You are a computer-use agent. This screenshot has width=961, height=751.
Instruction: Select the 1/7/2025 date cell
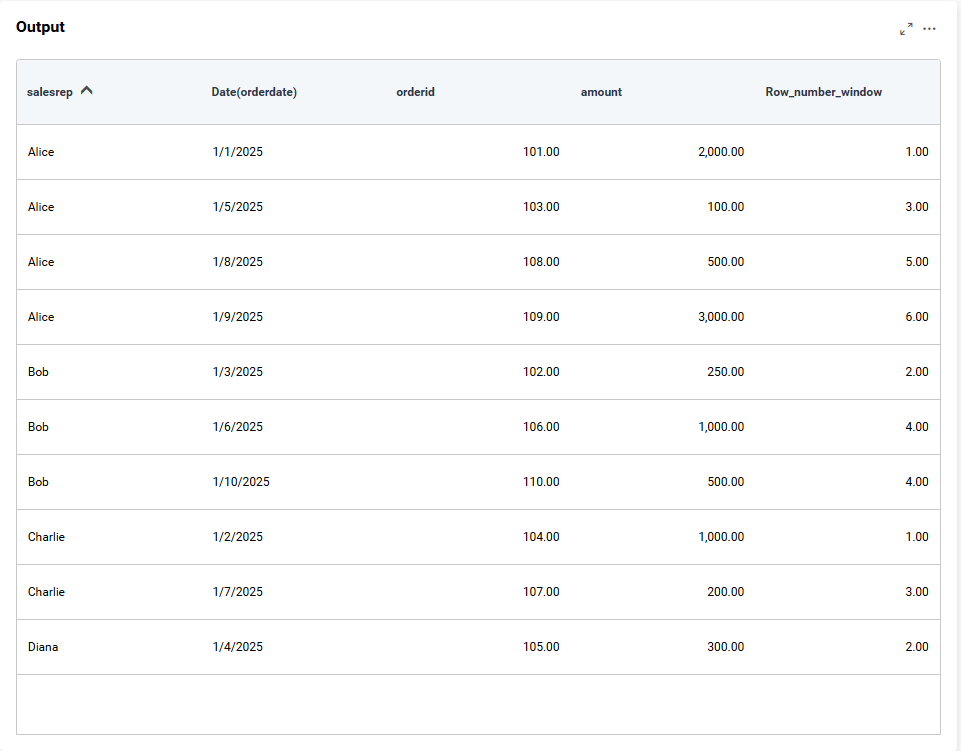click(237, 592)
